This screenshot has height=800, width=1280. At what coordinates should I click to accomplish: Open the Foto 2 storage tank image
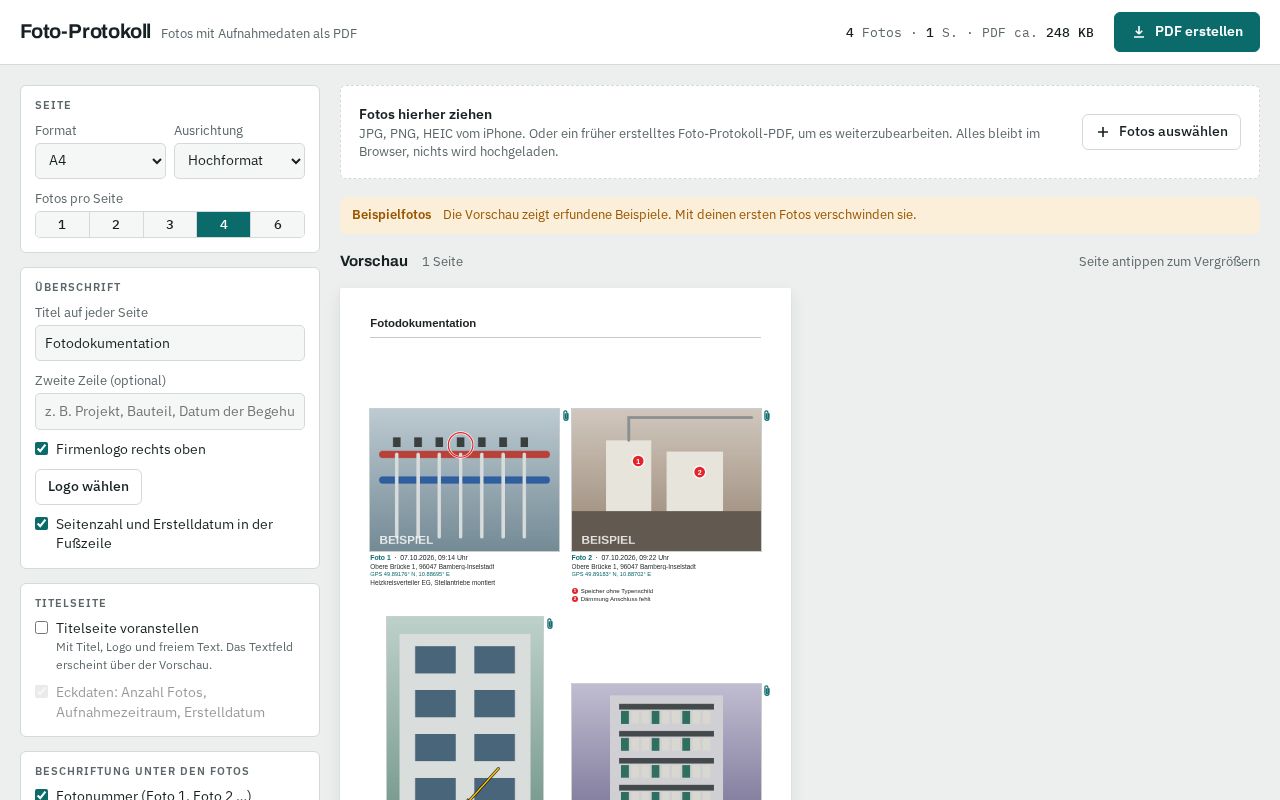[x=666, y=480]
